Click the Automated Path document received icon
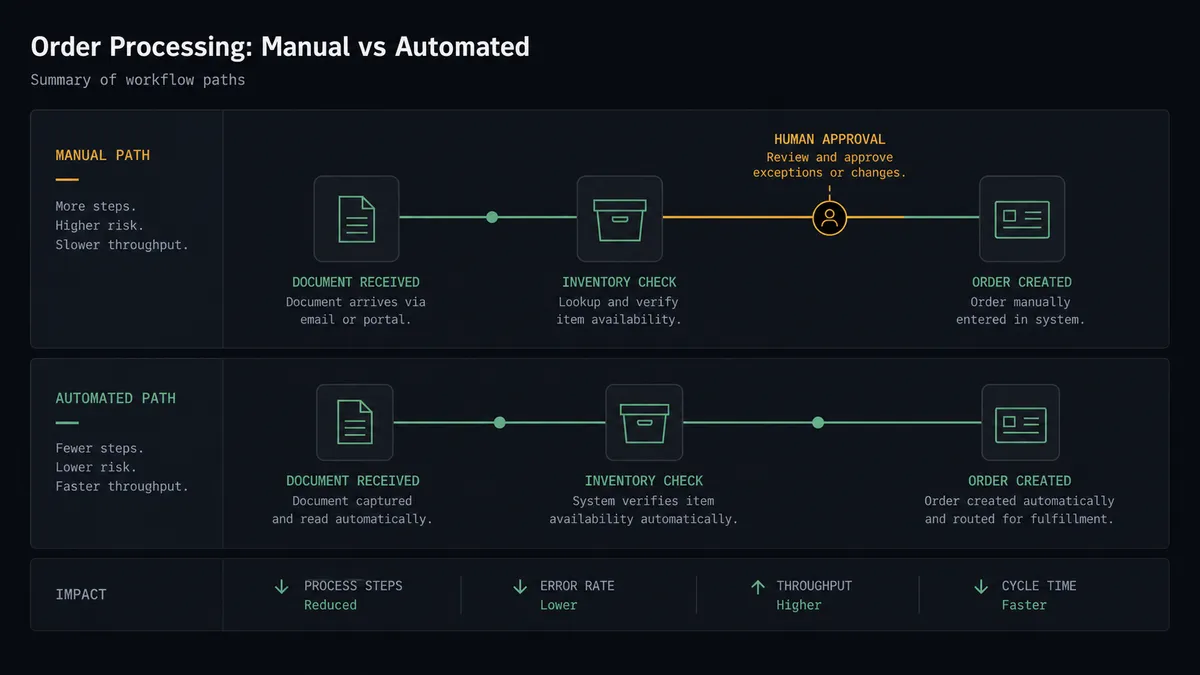The image size is (1200, 675). point(355,422)
